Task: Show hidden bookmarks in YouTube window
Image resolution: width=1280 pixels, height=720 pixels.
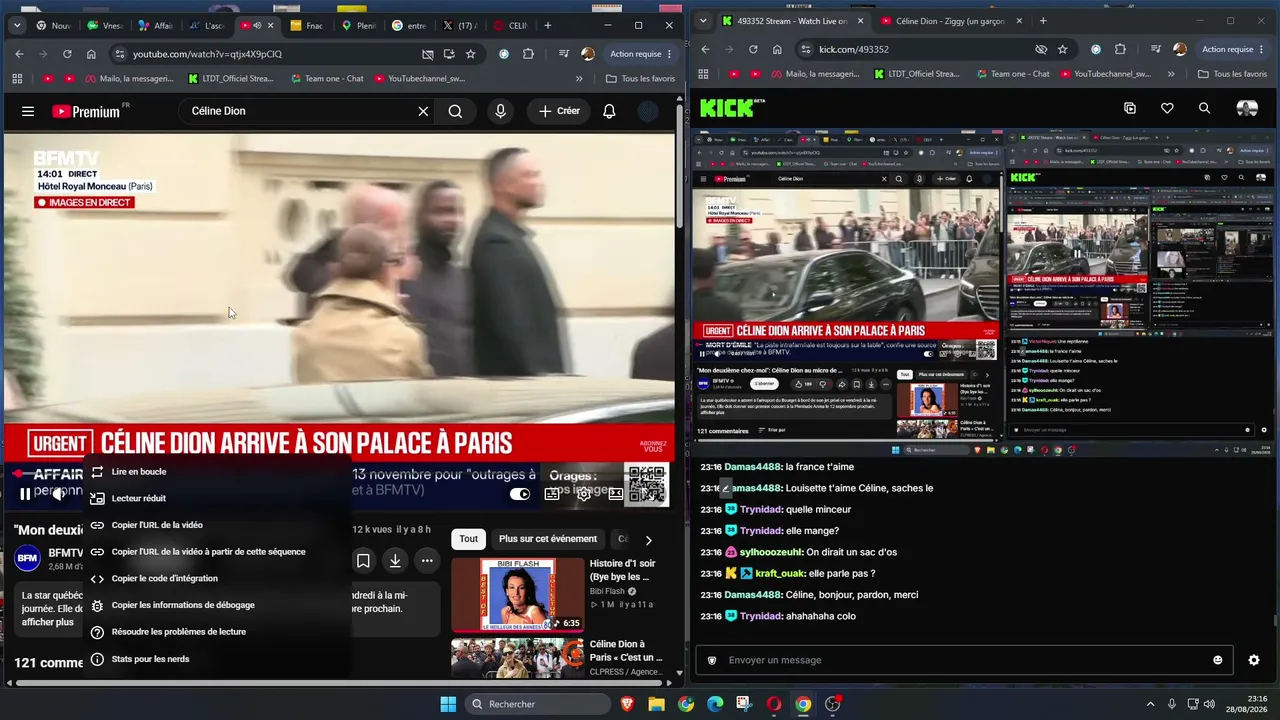Action: (579, 78)
